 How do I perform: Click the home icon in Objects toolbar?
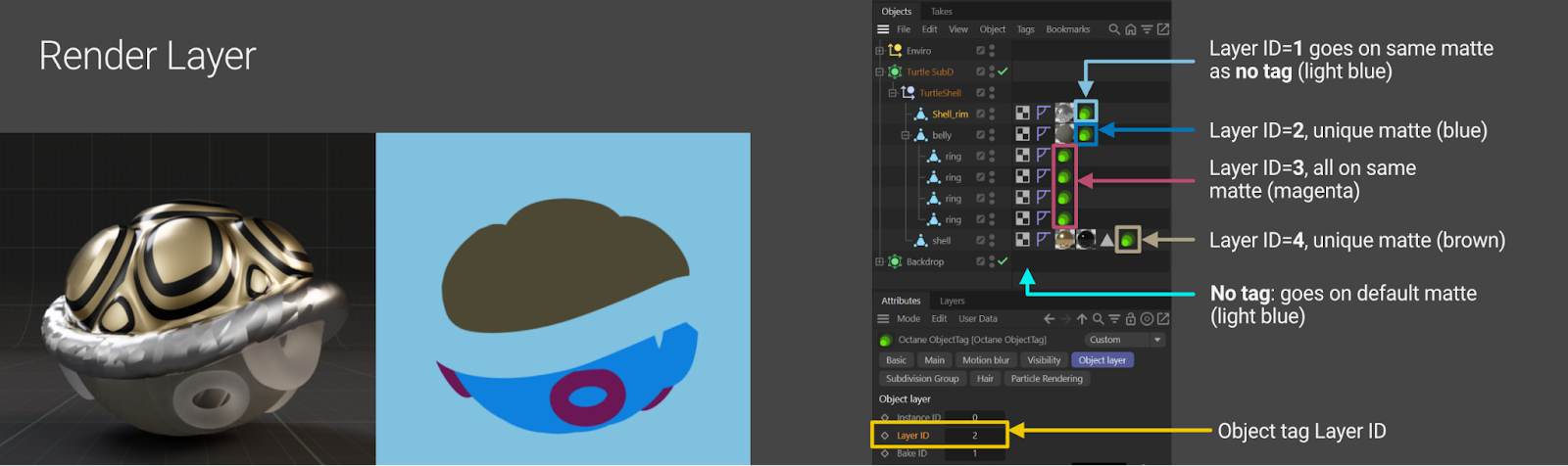click(x=1130, y=29)
